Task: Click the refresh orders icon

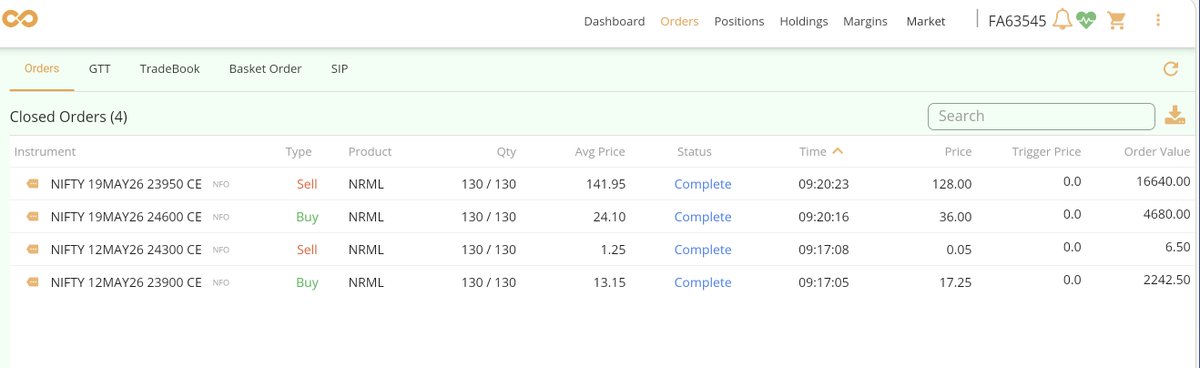Action: point(1171,69)
